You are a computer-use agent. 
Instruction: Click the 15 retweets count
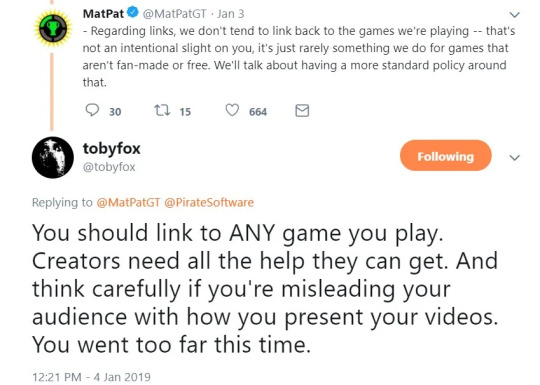(x=185, y=112)
